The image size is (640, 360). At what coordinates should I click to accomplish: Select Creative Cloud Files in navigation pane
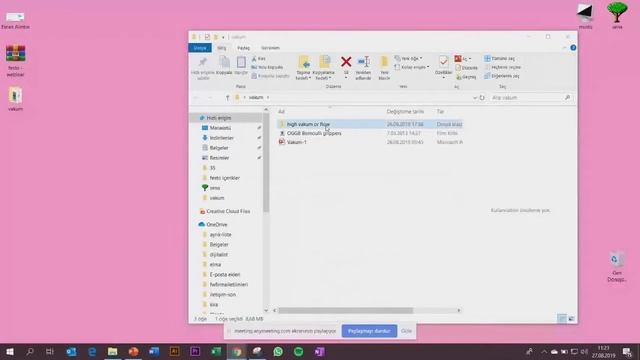tap(228, 211)
